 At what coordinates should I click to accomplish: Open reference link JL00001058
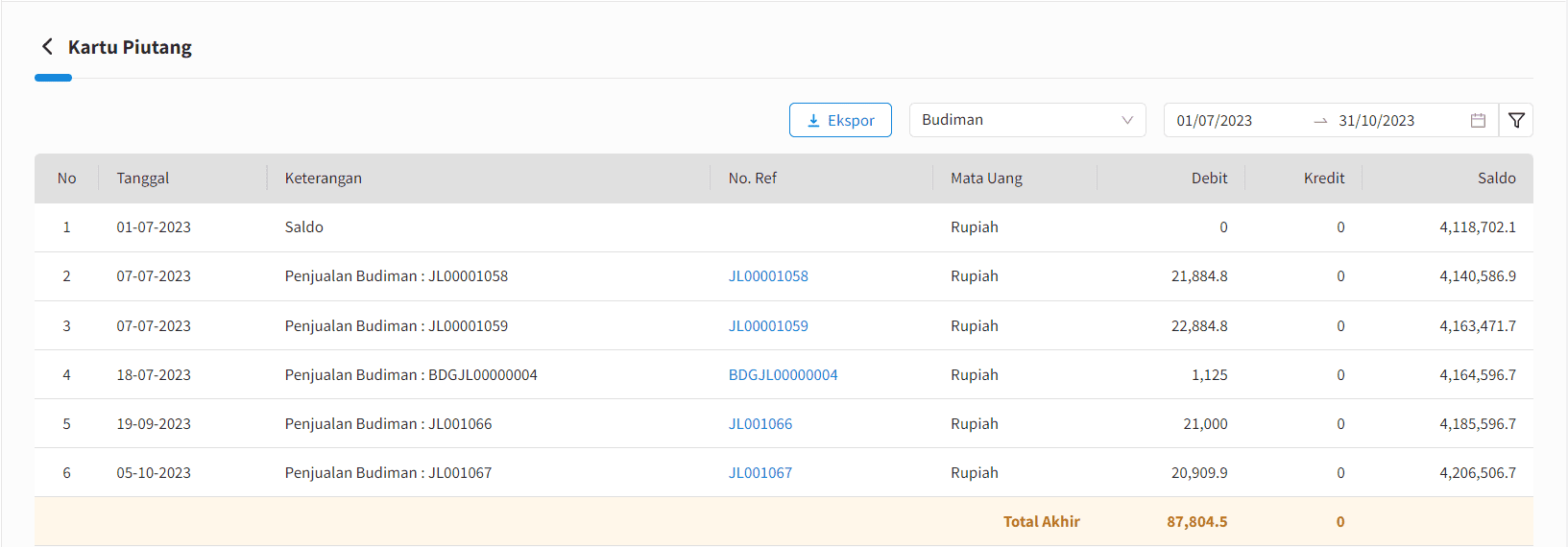tap(768, 276)
